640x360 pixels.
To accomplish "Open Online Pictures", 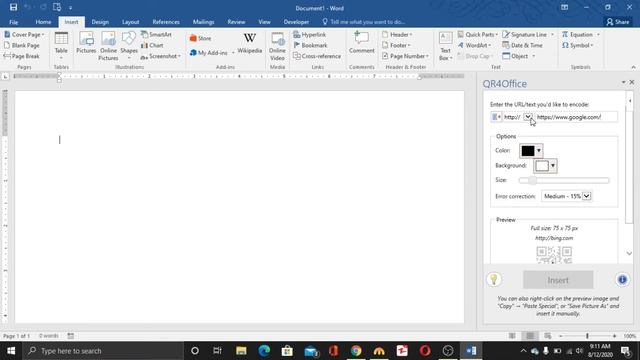I will pyautogui.click(x=108, y=46).
